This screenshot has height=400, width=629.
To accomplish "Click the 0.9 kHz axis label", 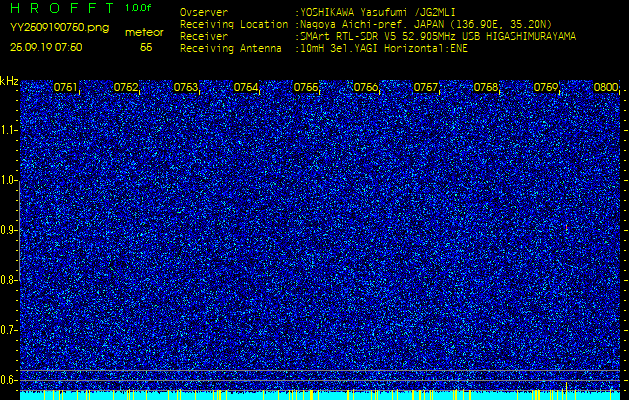I will pyautogui.click(x=7, y=230).
